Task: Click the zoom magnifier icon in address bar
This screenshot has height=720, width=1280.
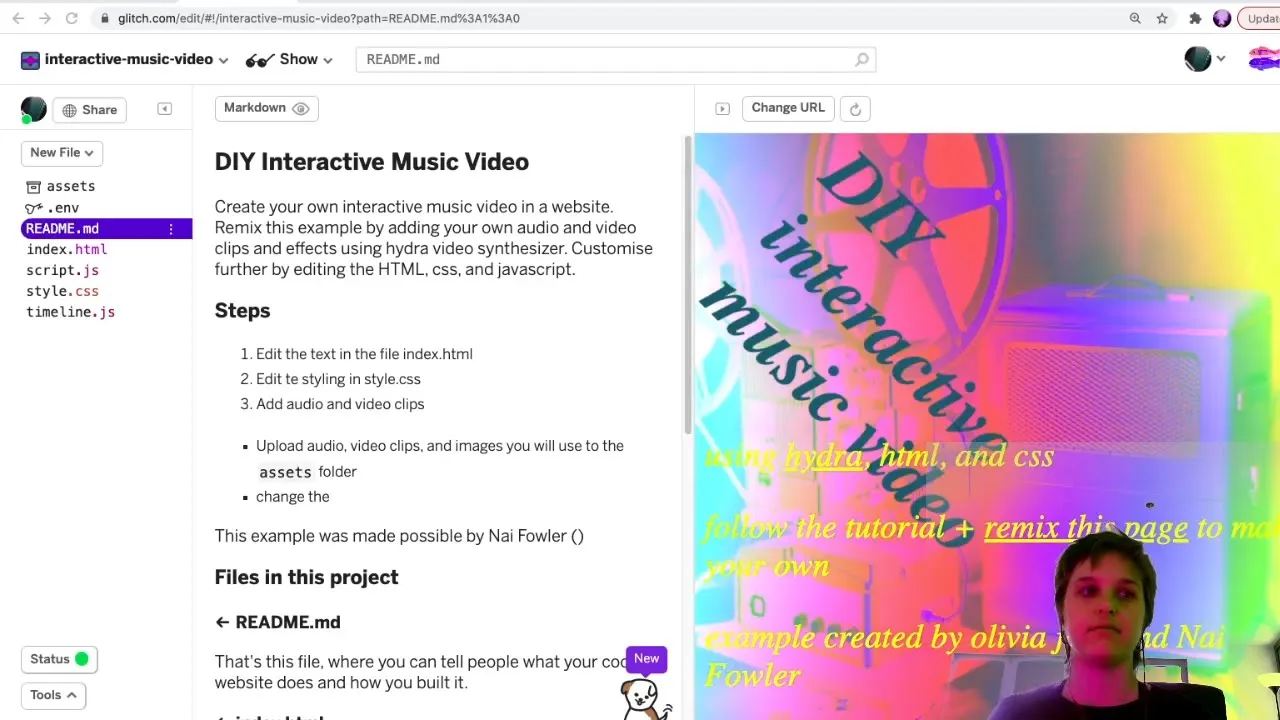Action: [1135, 18]
